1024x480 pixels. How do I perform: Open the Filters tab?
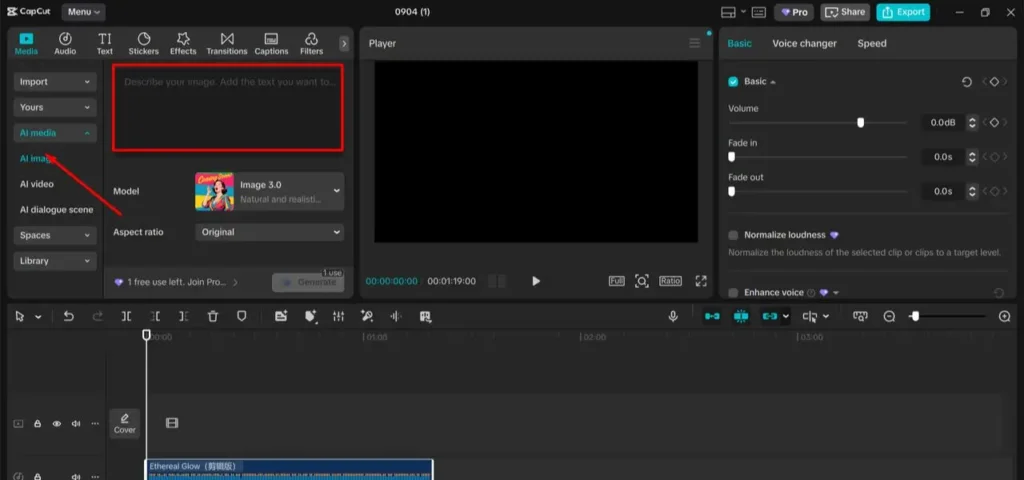312,44
